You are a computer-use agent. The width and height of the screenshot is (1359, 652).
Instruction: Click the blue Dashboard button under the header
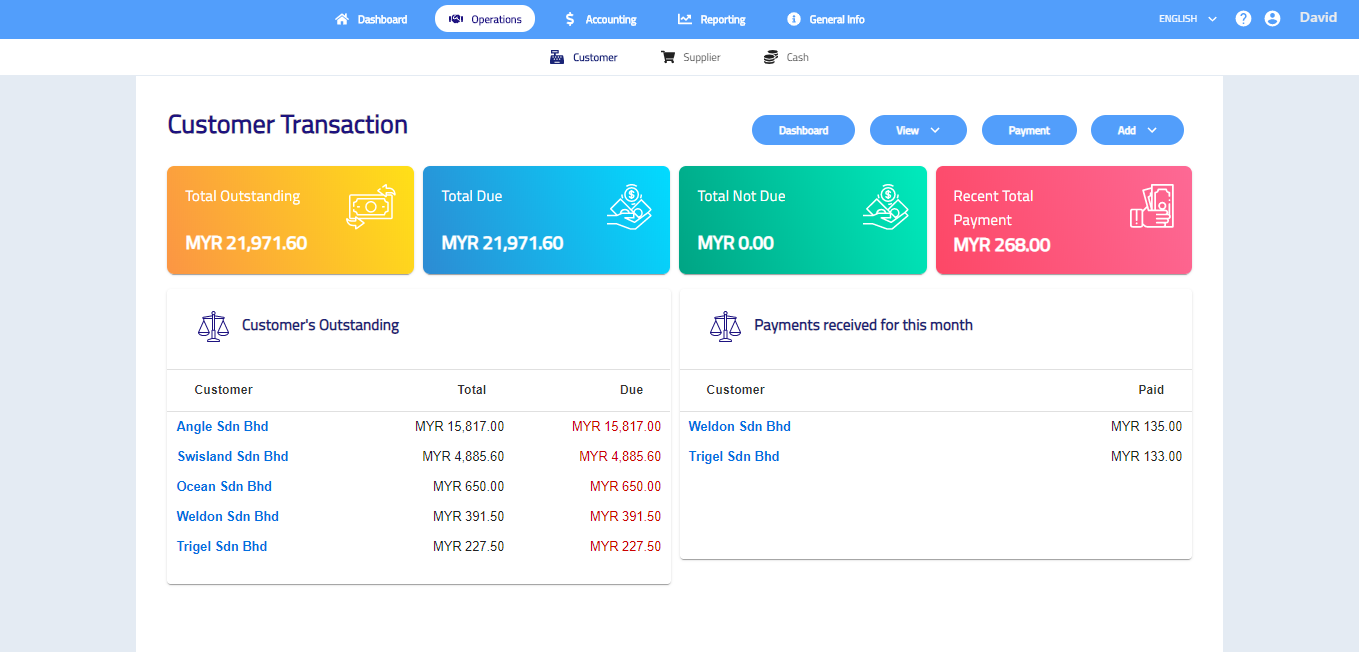(x=803, y=130)
